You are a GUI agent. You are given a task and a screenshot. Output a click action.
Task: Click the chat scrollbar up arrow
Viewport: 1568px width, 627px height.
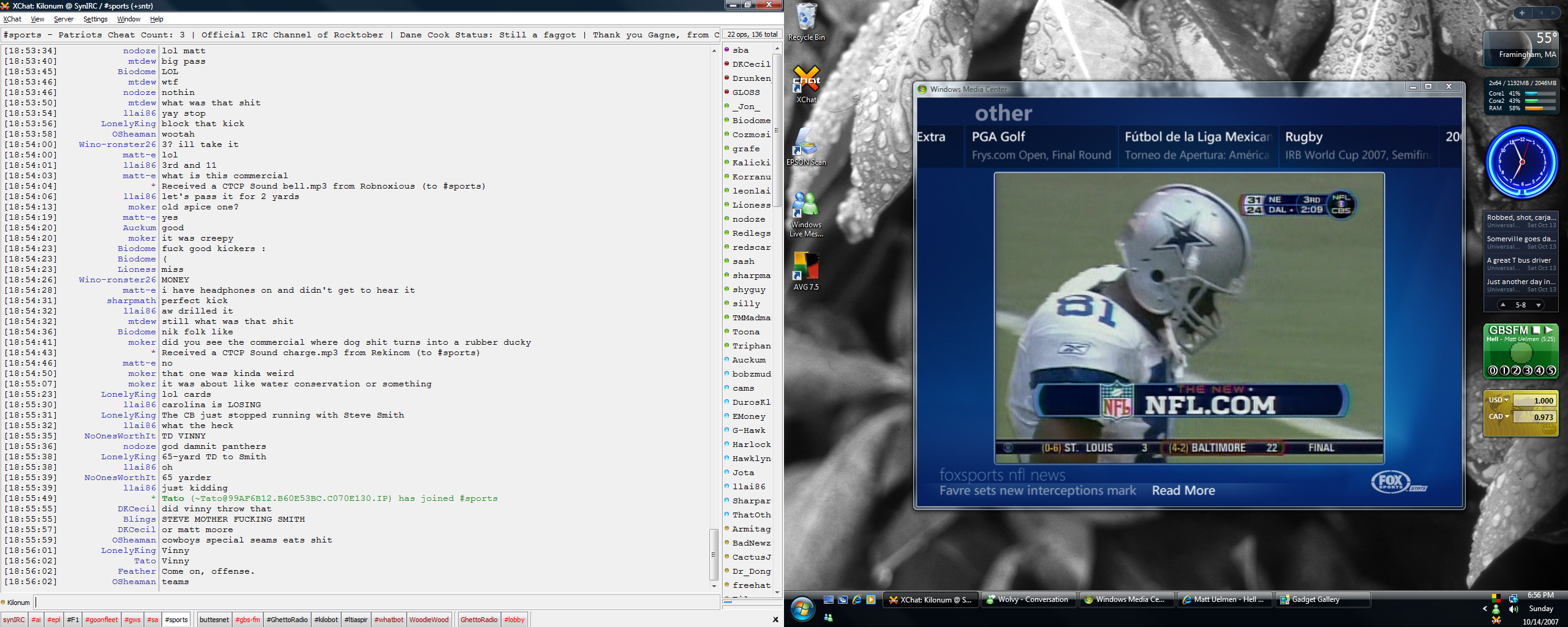714,51
